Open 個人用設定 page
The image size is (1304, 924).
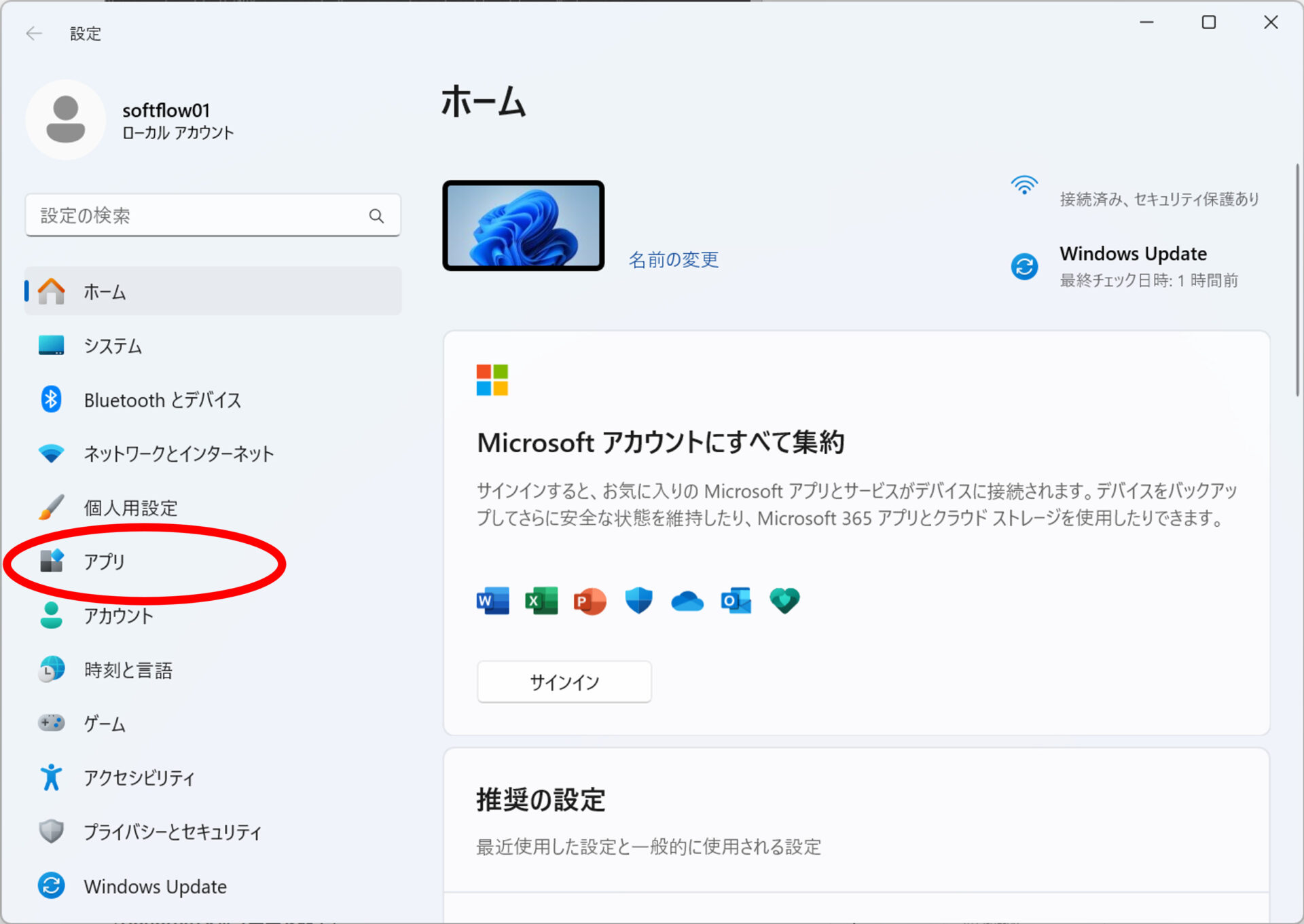[213, 507]
